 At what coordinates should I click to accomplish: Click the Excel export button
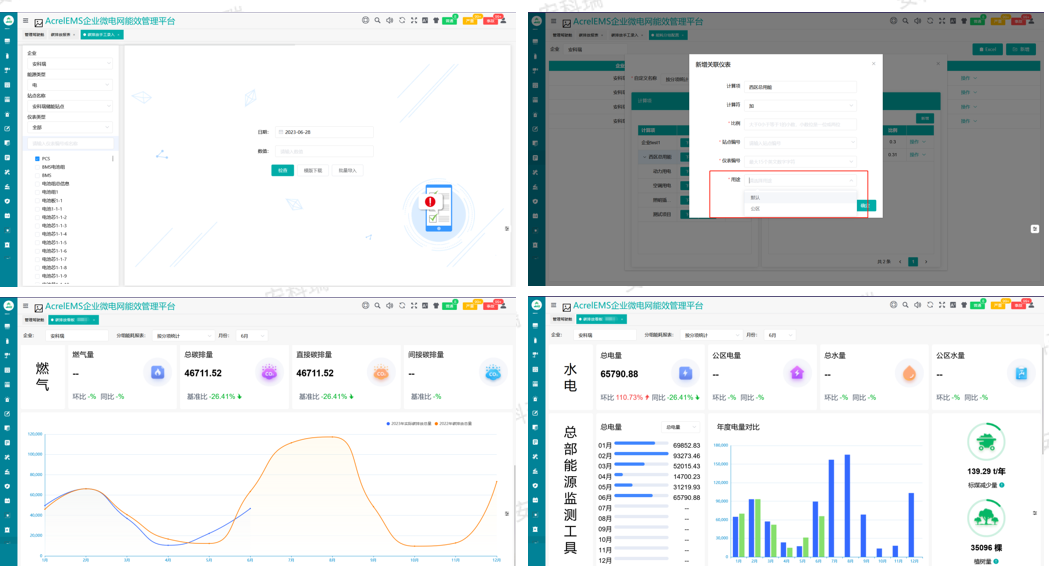[x=988, y=49]
